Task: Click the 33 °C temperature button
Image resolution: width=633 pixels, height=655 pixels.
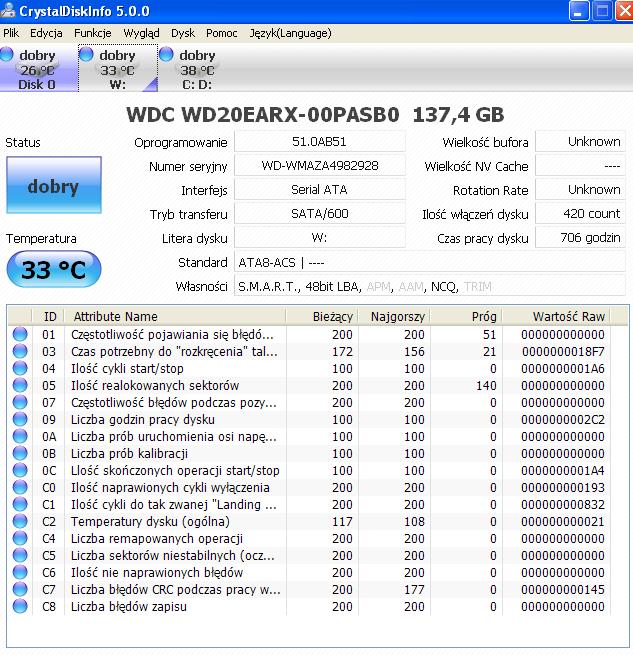Action: click(54, 269)
